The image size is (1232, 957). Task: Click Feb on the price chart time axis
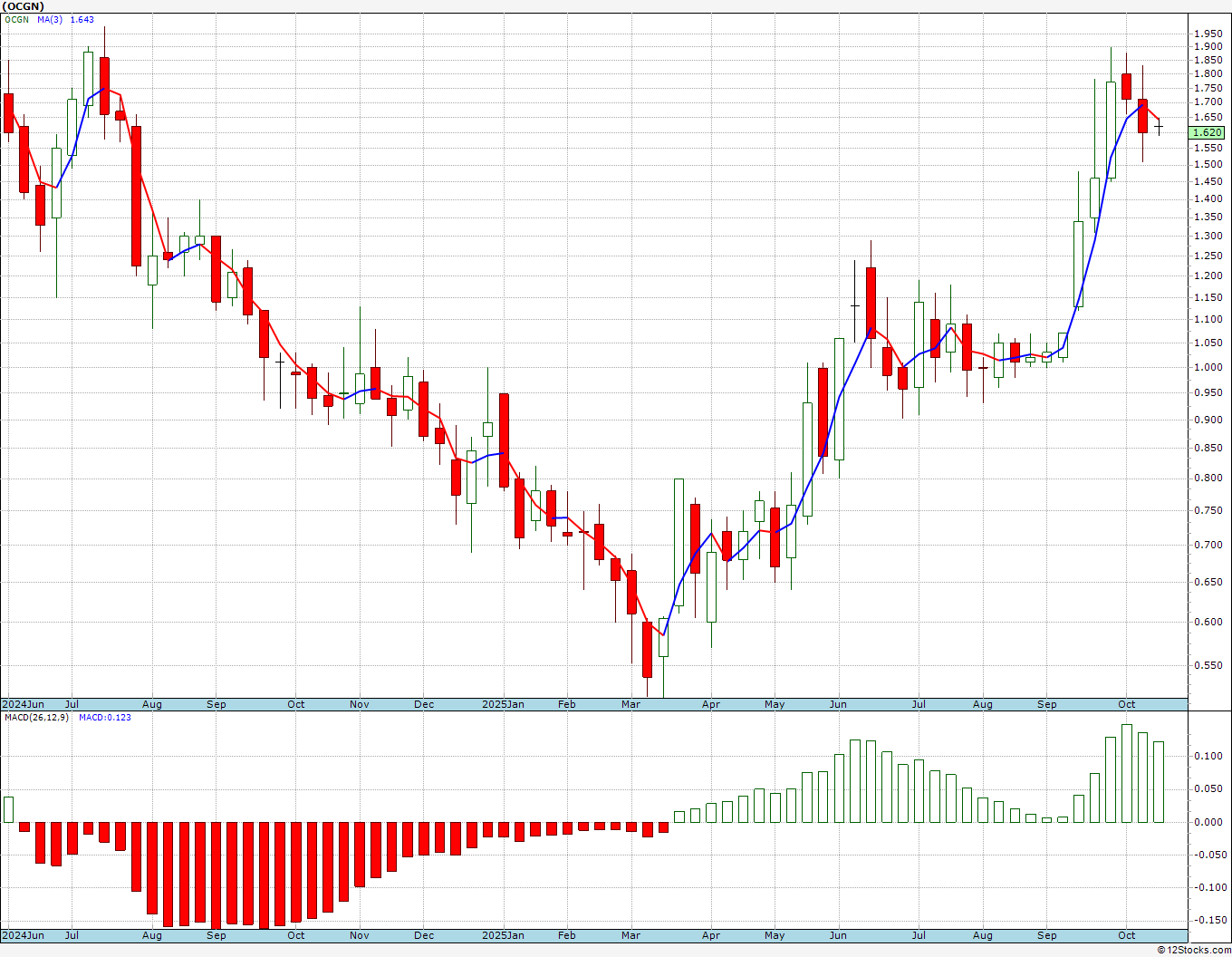coord(567,704)
